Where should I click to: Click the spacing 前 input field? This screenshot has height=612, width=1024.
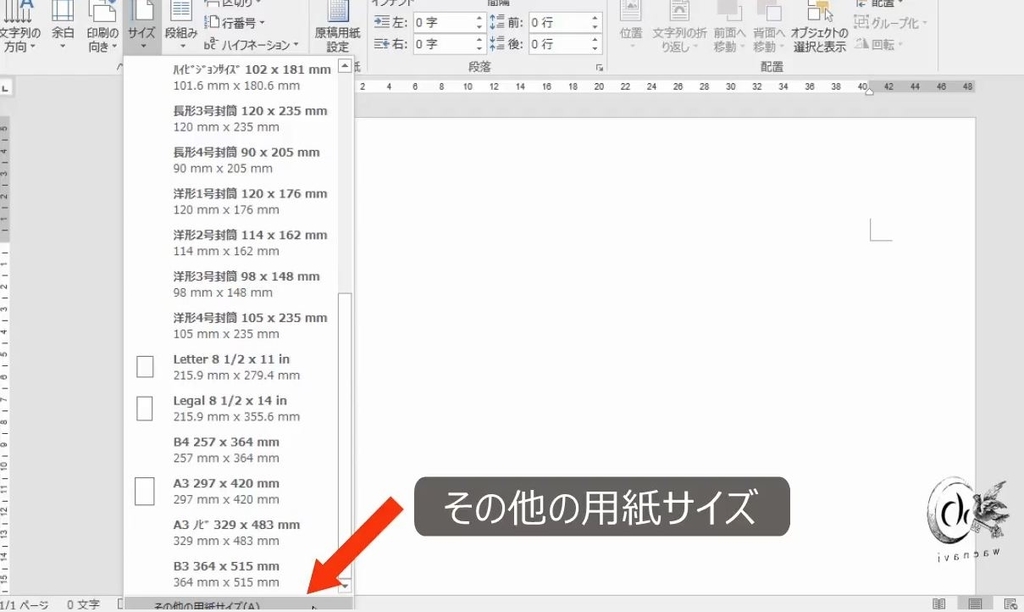559,22
